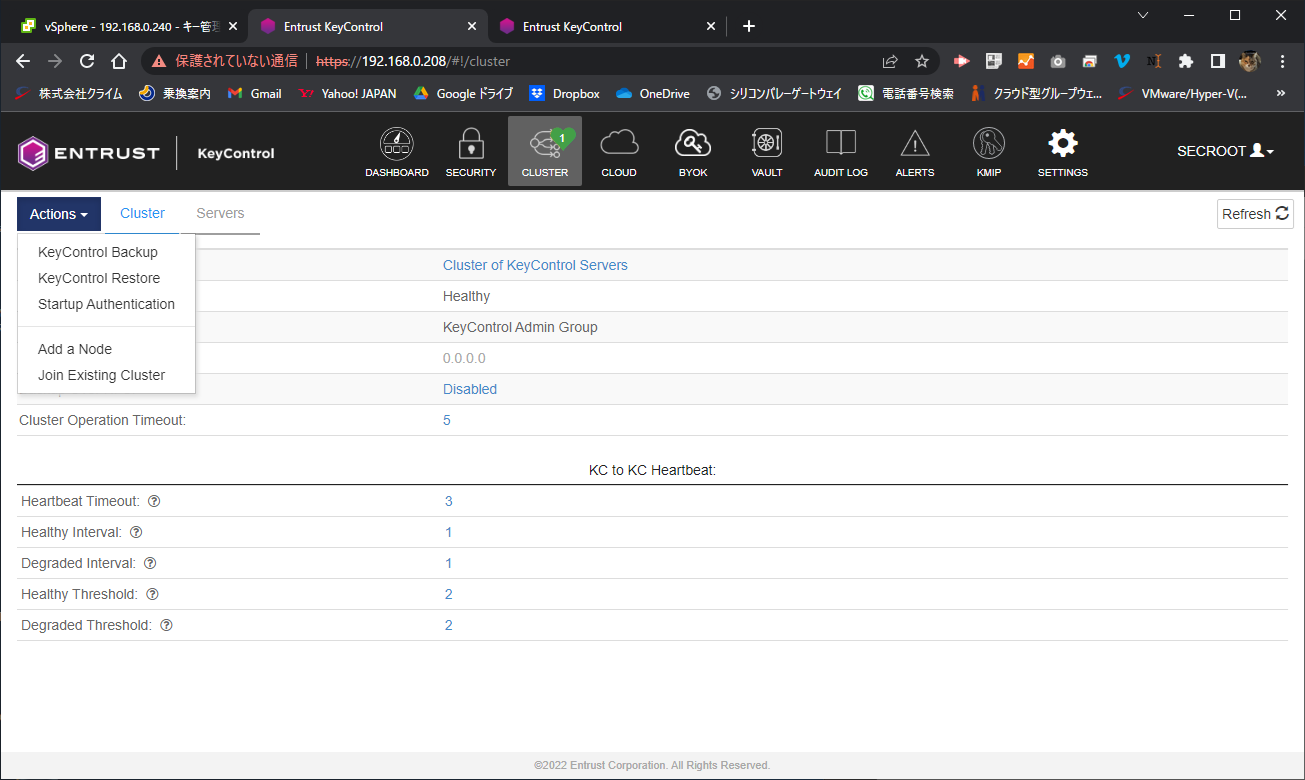Screen dimensions: 1305x780
Task: Open the Vimeo extension icon
Action: pos(1122,61)
